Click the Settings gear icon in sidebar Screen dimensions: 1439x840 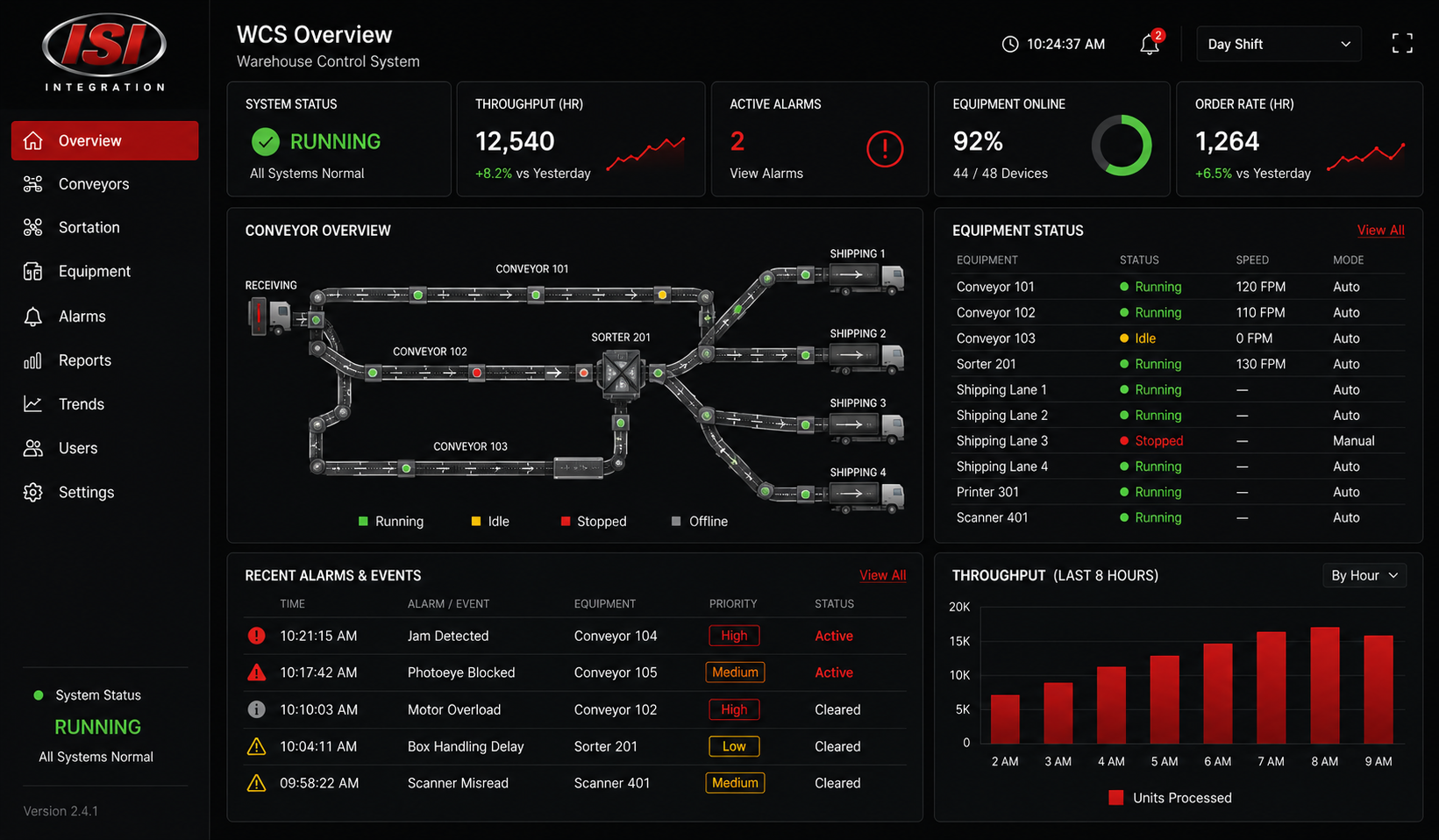(32, 492)
